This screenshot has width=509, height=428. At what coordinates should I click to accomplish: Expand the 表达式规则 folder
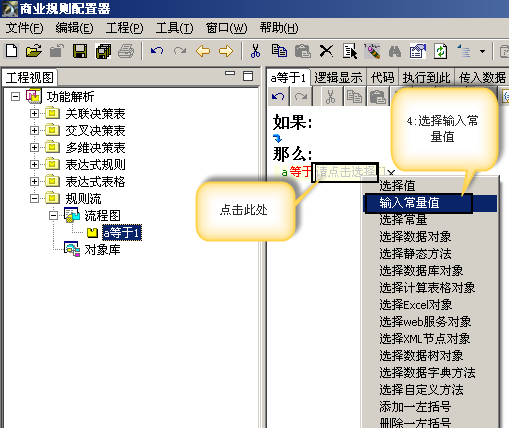coord(34,164)
